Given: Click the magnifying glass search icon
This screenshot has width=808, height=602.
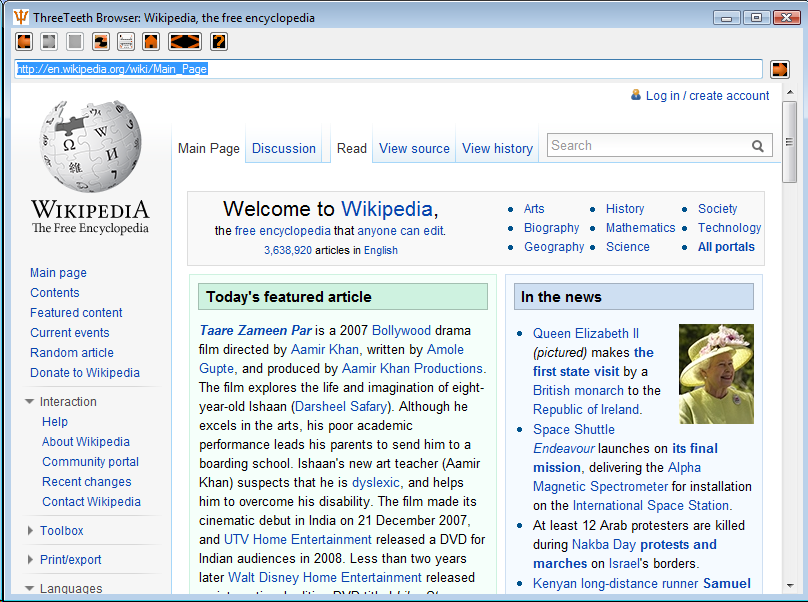Looking at the screenshot, I should click(758, 146).
